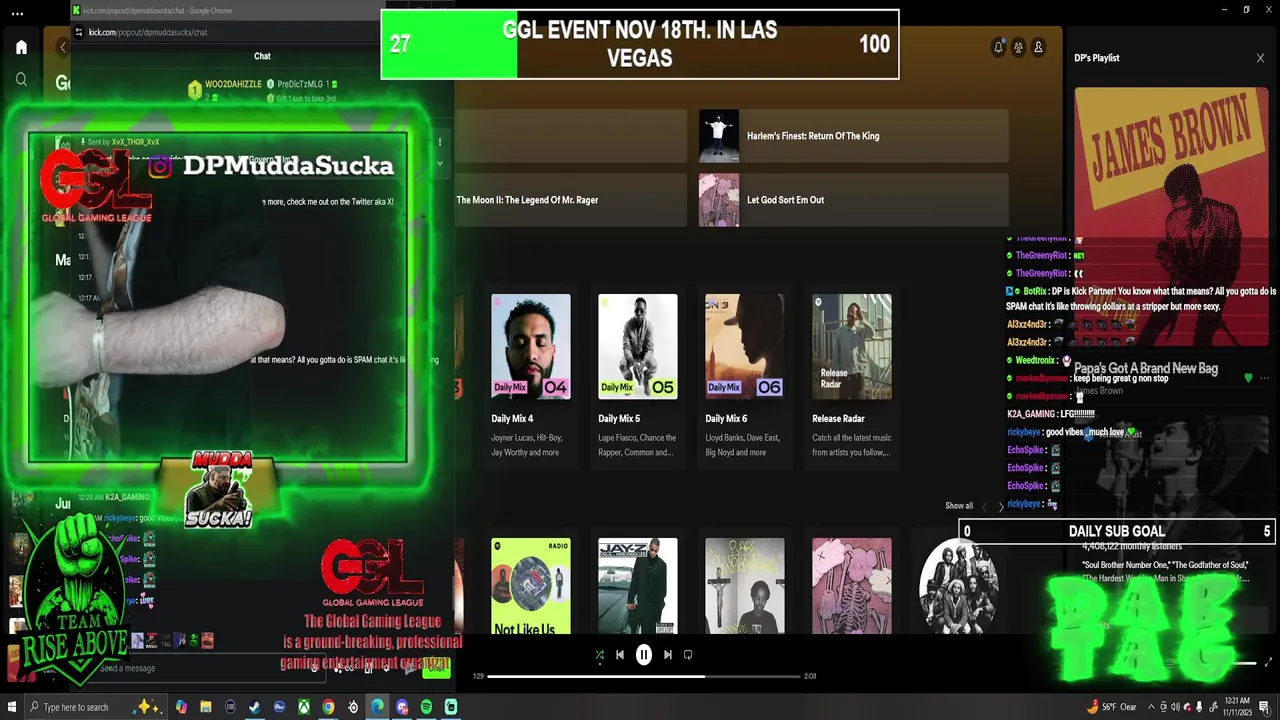Open the Daily Mix 6 playlist cover
Image resolution: width=1280 pixels, height=720 pixels.
745,346
